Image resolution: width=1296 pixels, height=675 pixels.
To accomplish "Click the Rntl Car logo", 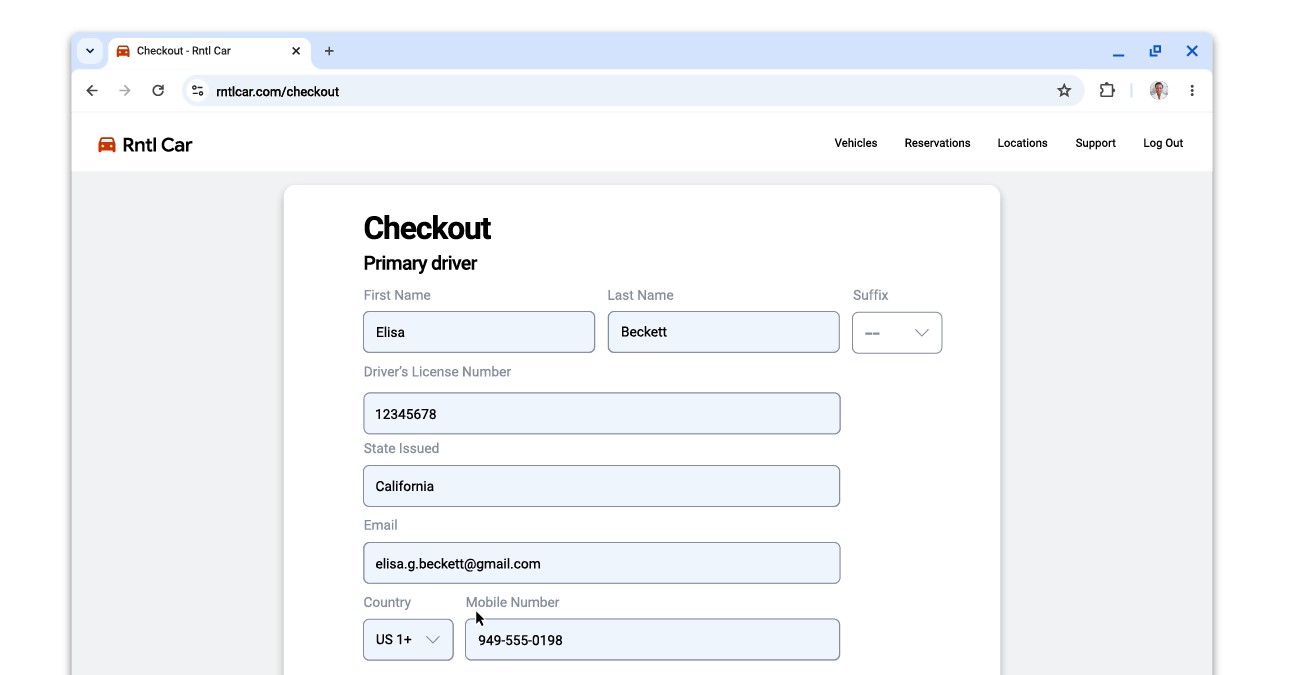I will (145, 145).
